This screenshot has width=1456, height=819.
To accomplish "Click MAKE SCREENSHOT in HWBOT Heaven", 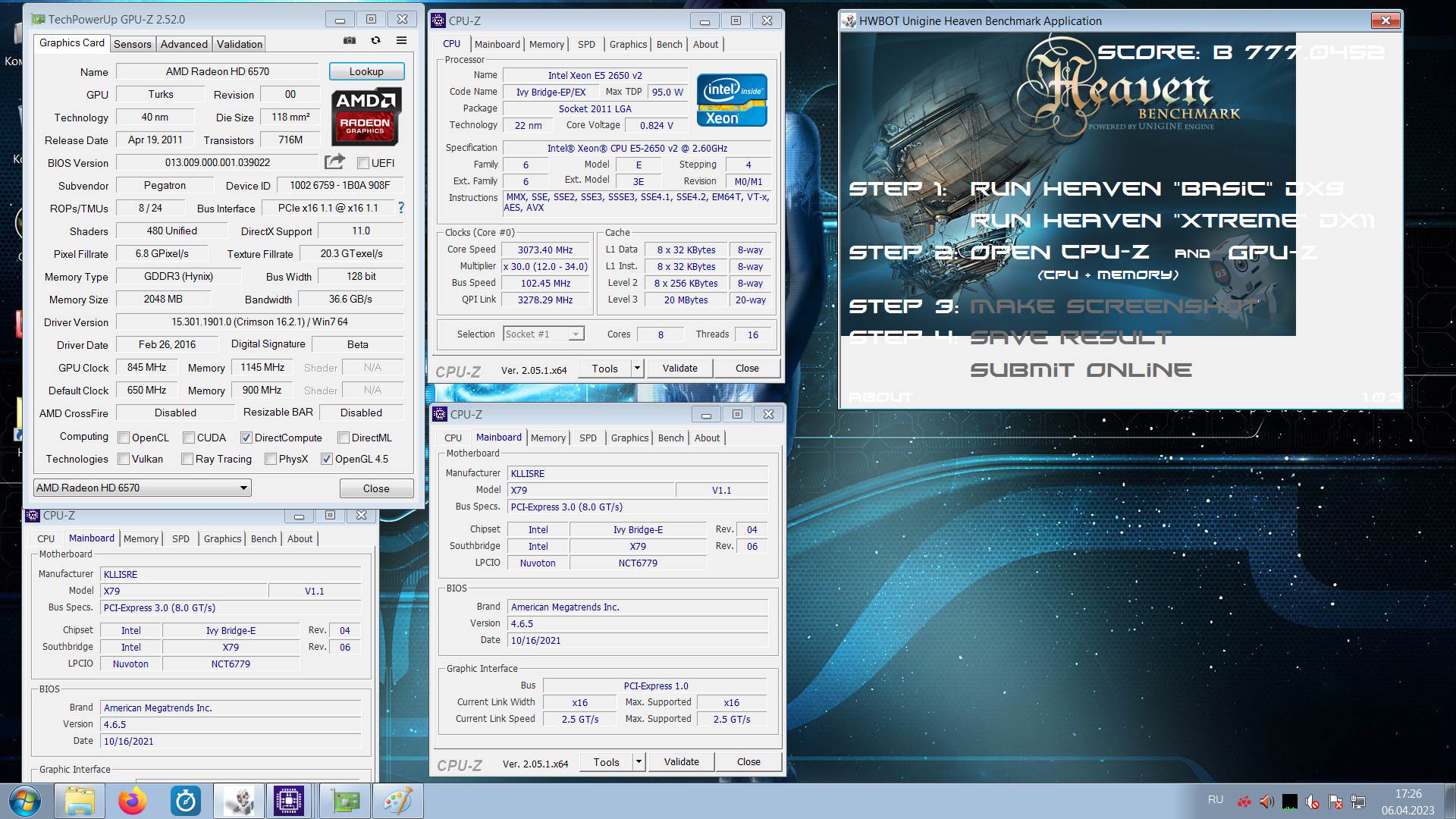I will (x=1113, y=306).
